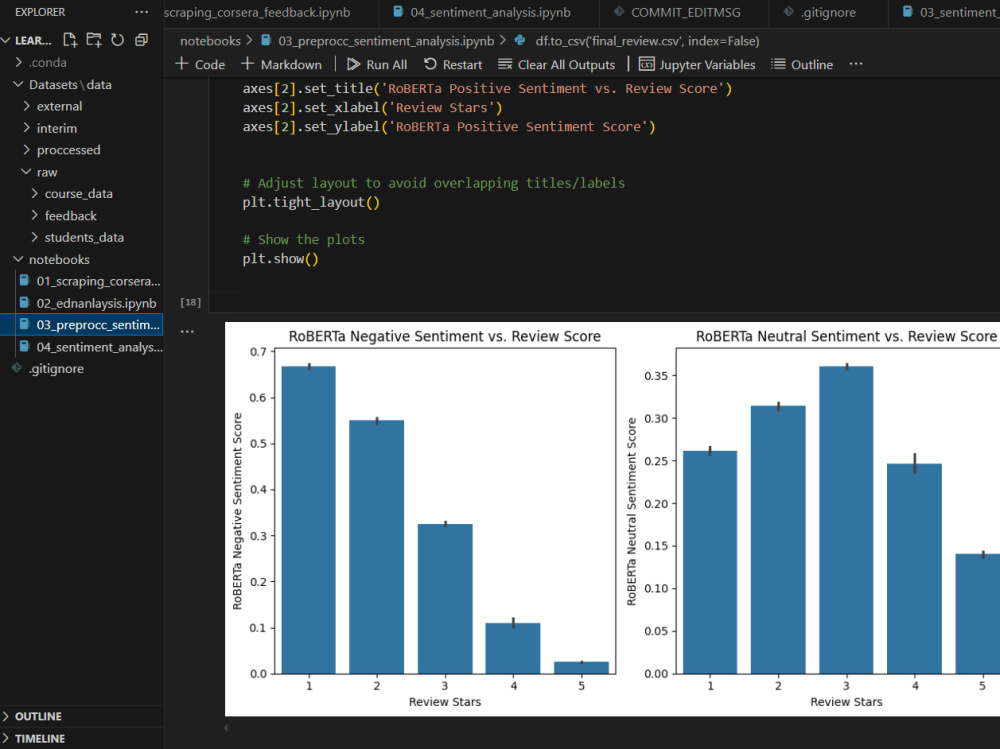
Task: Click the plt.show() code line
Action: pyautogui.click(x=280, y=258)
